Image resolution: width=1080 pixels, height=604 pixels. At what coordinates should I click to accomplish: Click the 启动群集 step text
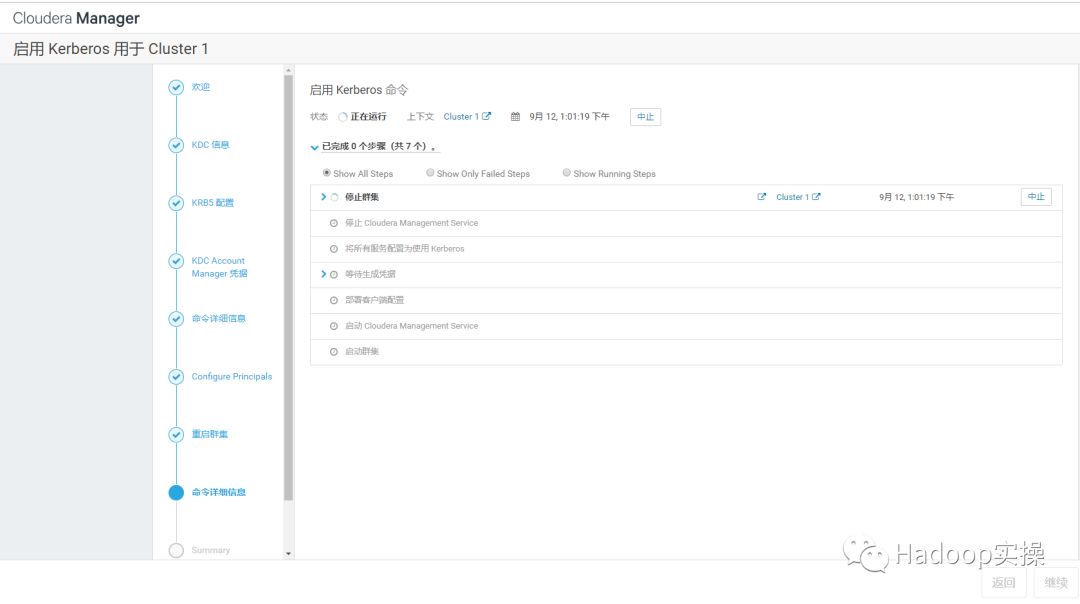point(362,352)
